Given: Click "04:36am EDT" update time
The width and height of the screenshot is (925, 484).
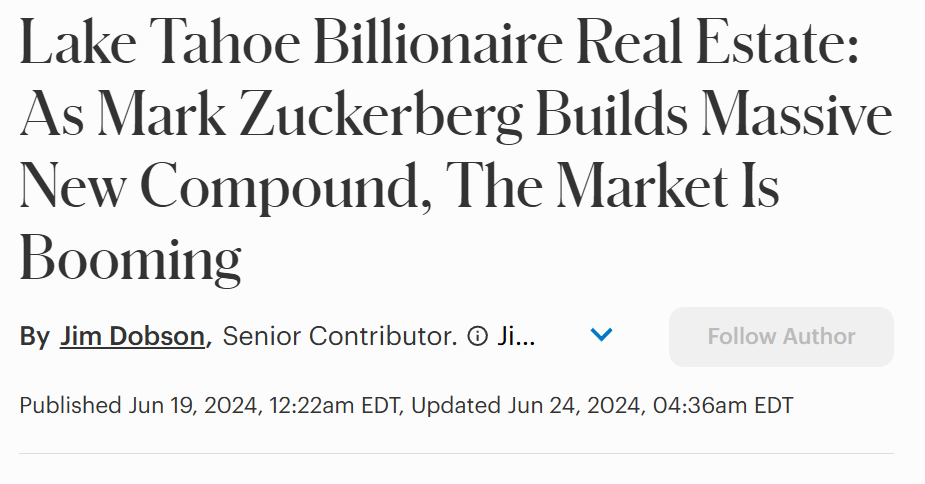Looking at the screenshot, I should 723,405.
